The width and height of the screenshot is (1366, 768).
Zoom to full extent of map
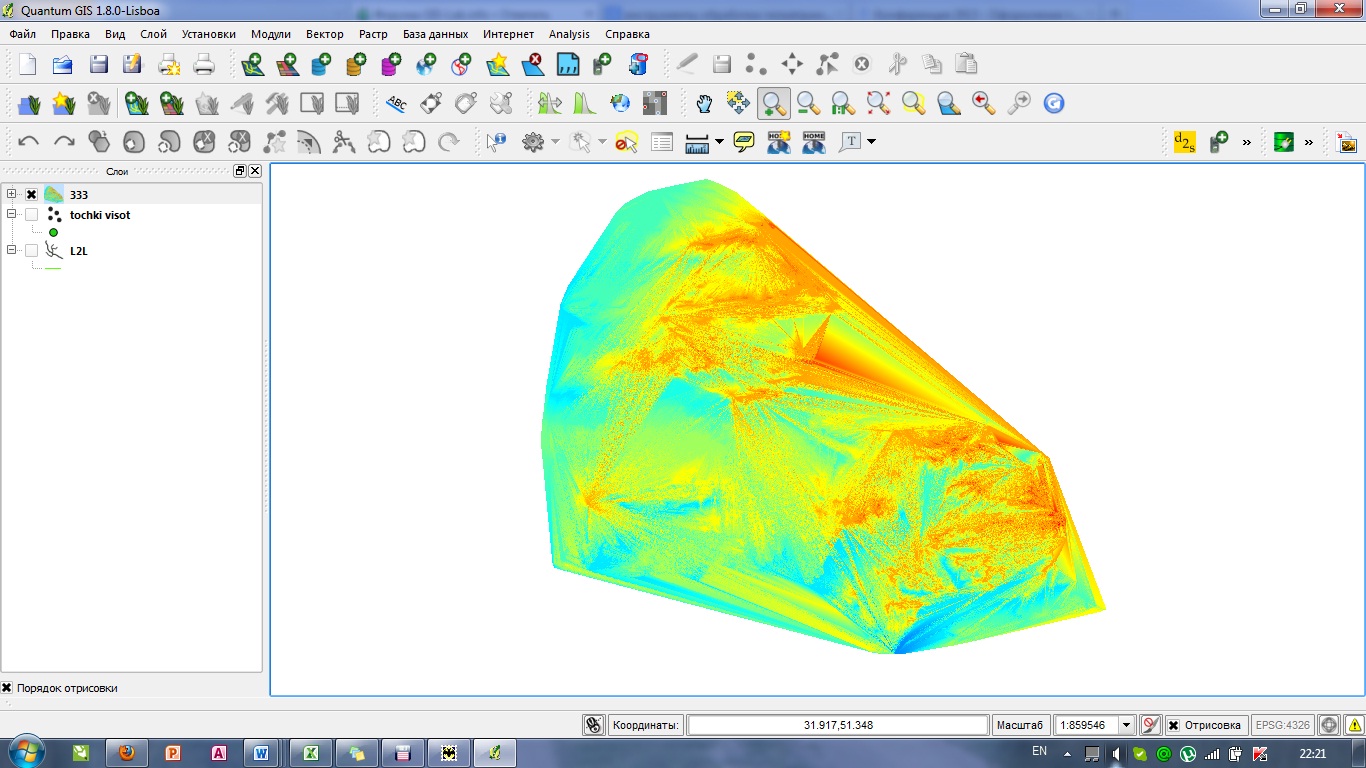click(878, 103)
